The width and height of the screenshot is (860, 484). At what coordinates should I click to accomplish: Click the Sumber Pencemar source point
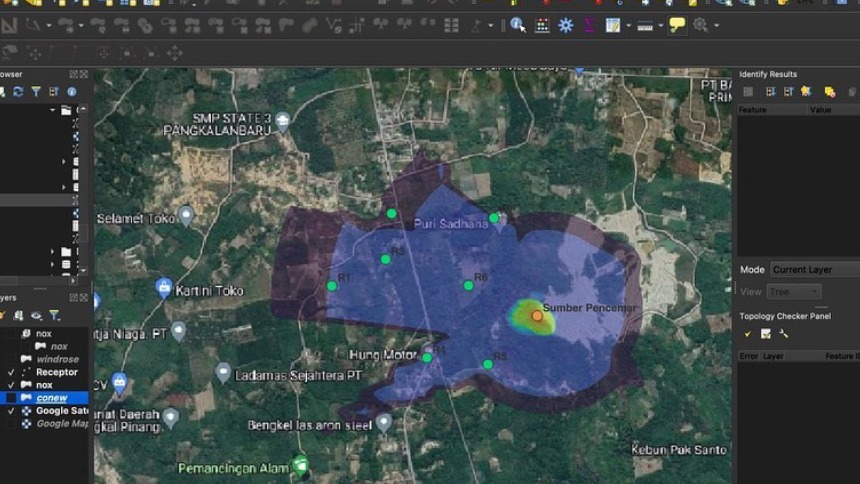pyautogui.click(x=537, y=316)
